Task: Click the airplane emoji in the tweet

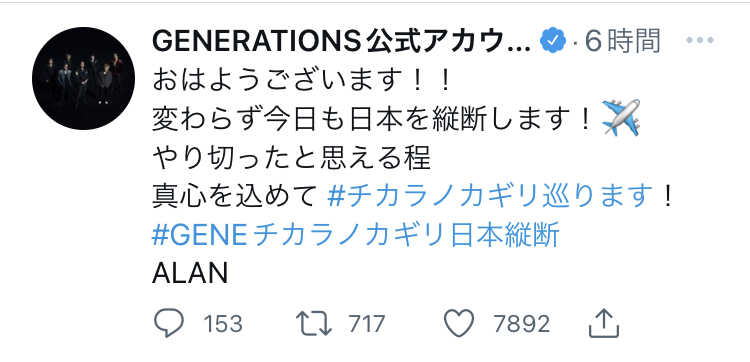Action: 621,118
